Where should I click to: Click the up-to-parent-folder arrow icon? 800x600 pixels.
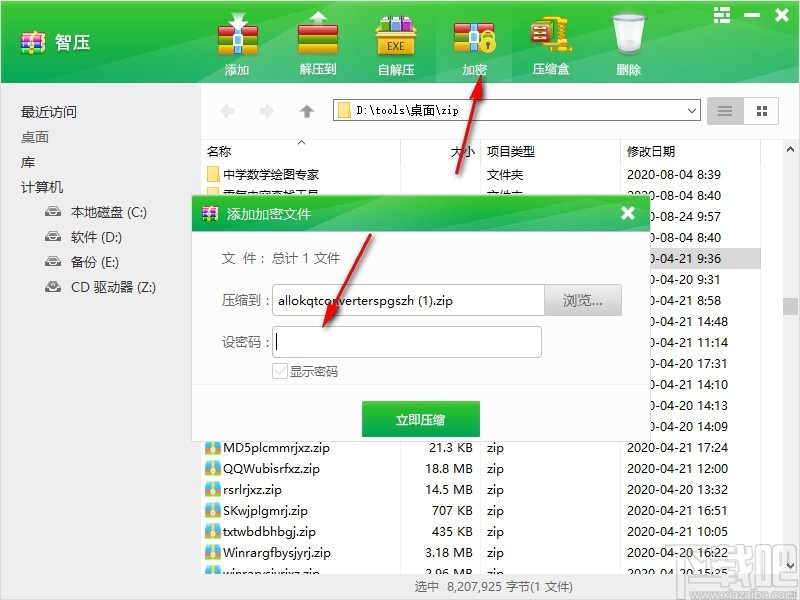[x=306, y=110]
